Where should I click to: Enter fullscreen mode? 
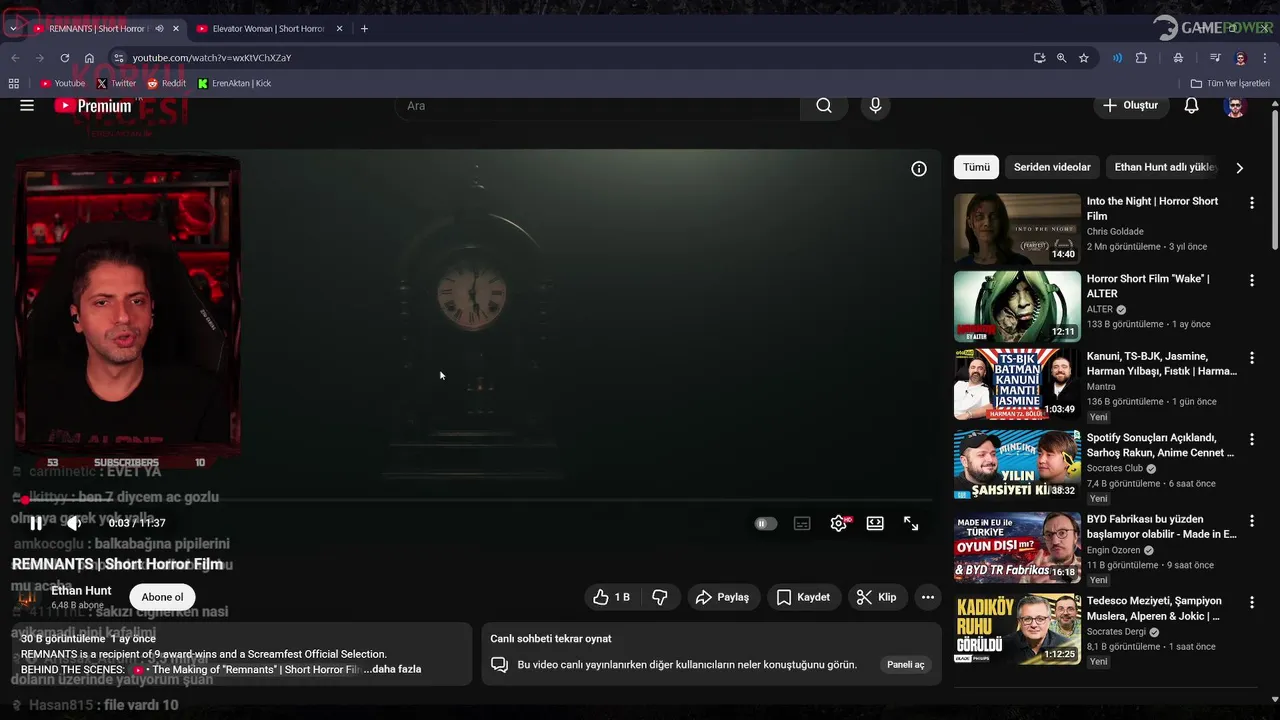click(x=911, y=523)
